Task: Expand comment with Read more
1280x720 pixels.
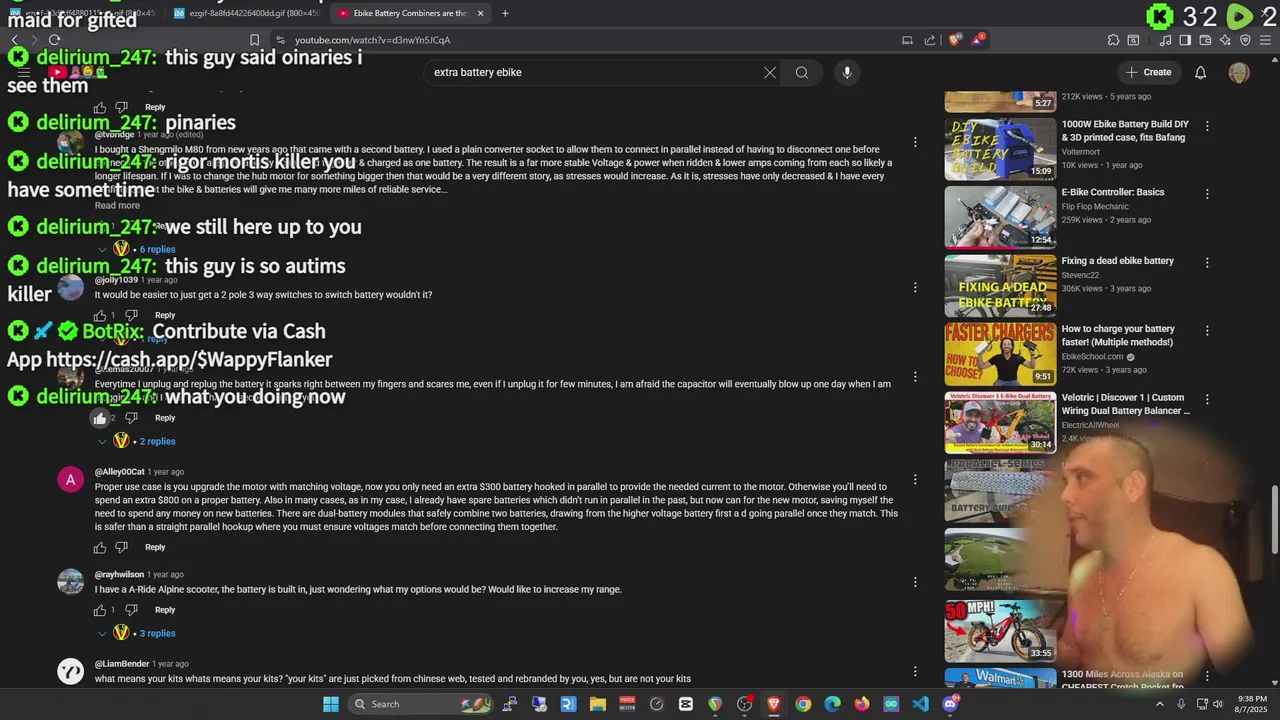Action: (x=117, y=205)
